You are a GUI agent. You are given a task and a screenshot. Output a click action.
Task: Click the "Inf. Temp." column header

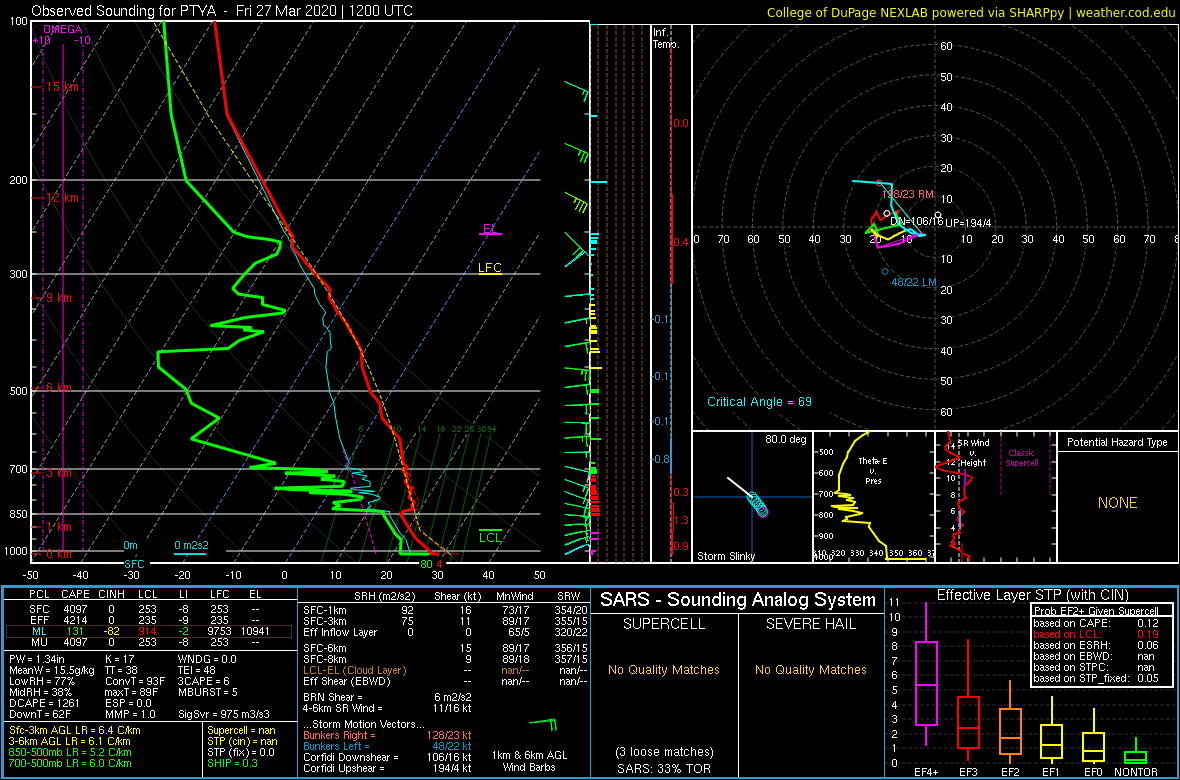point(667,38)
